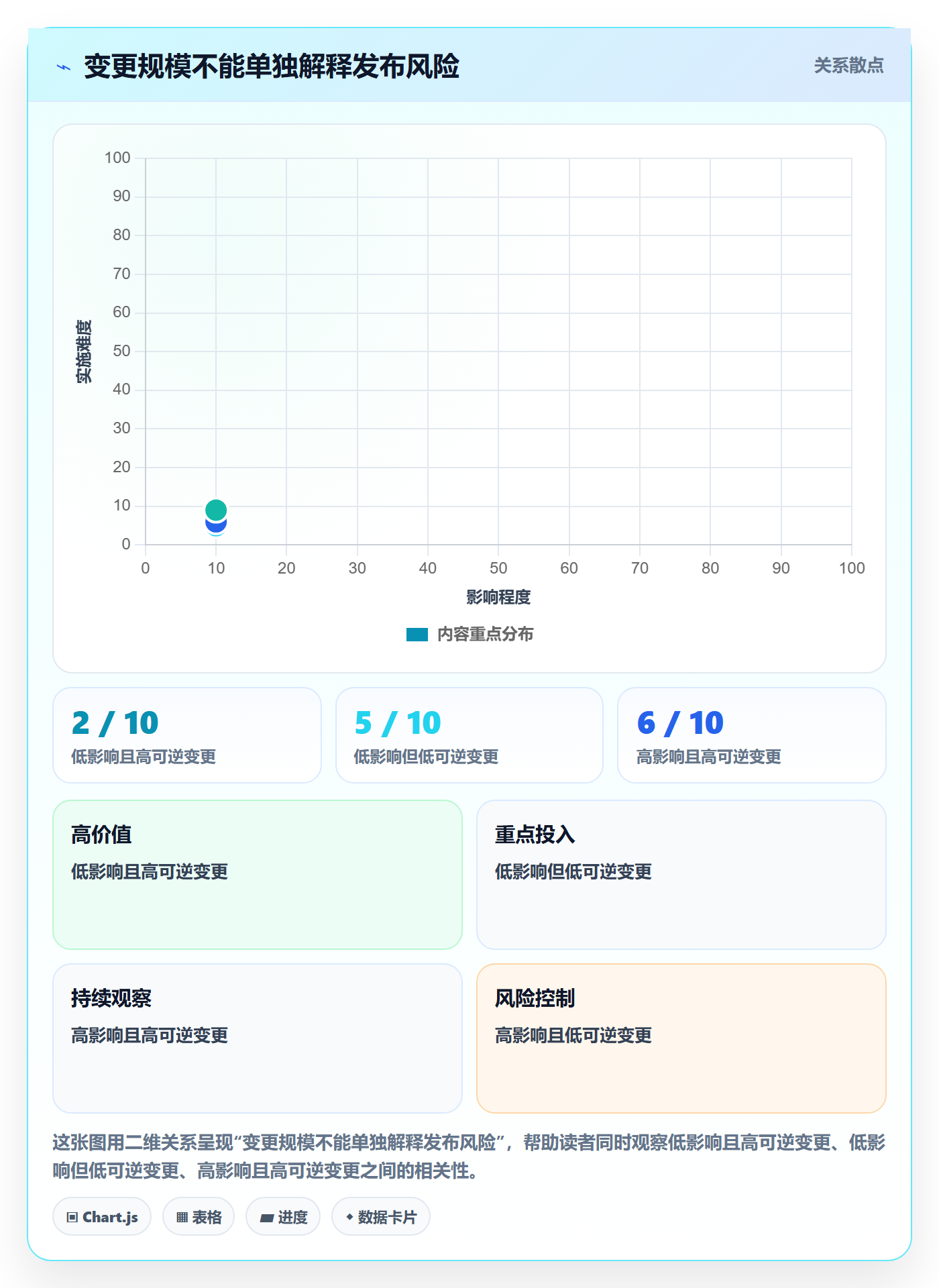Click the 实施难度 y-axis title
939x1288 pixels.
pos(84,352)
